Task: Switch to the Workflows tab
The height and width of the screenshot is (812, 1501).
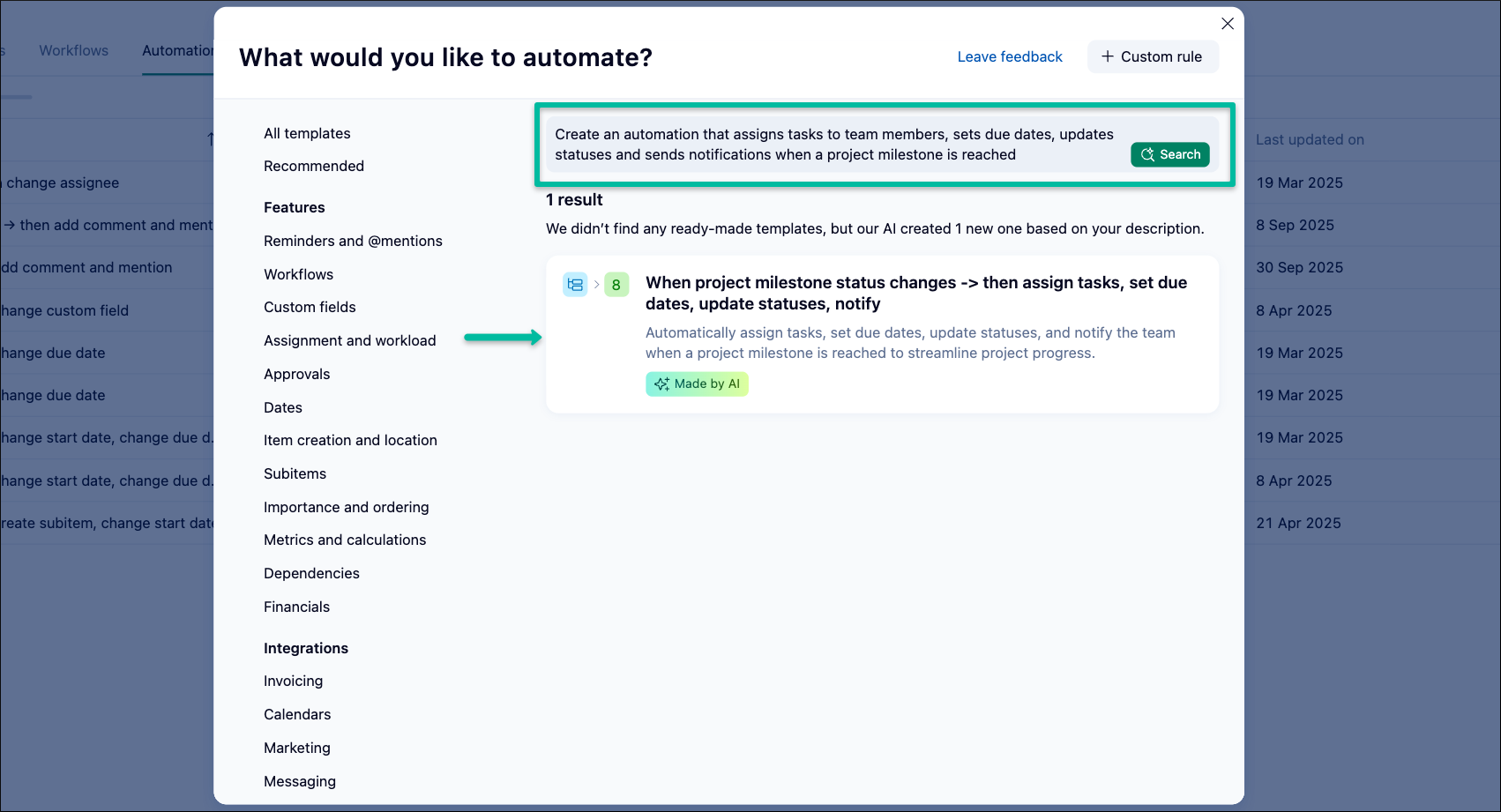Action: point(73,51)
